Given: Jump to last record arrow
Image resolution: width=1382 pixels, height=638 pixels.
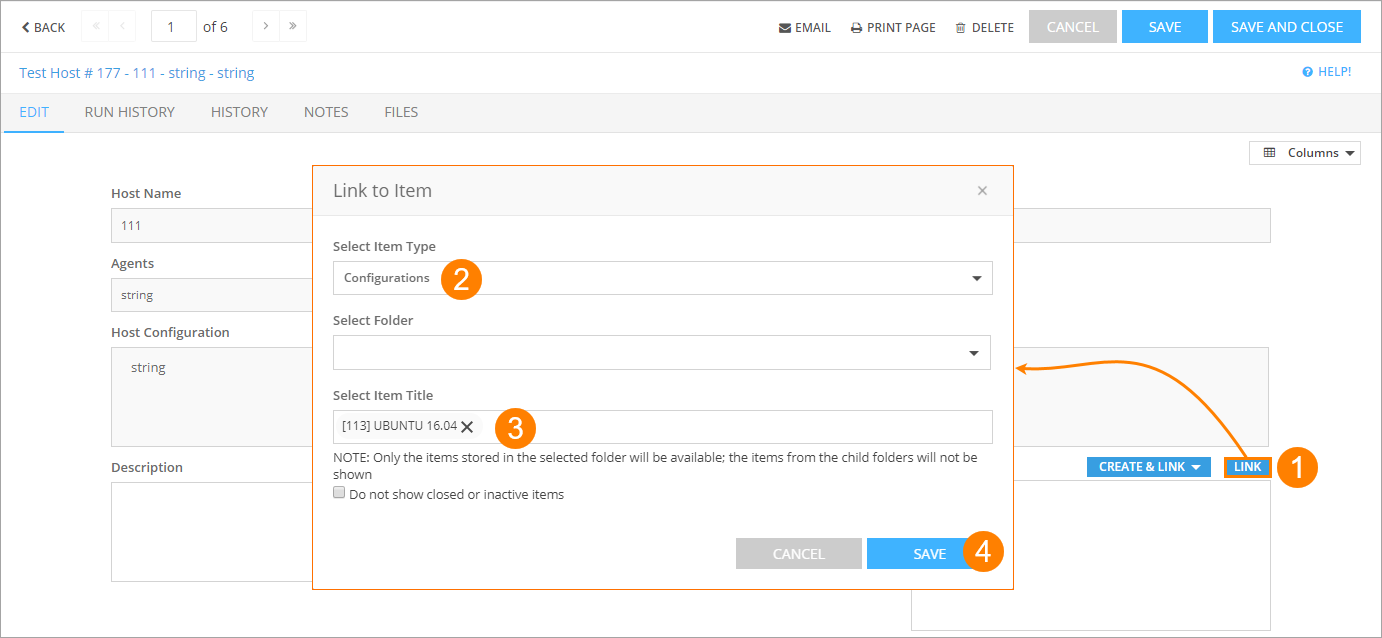Looking at the screenshot, I should pos(292,27).
